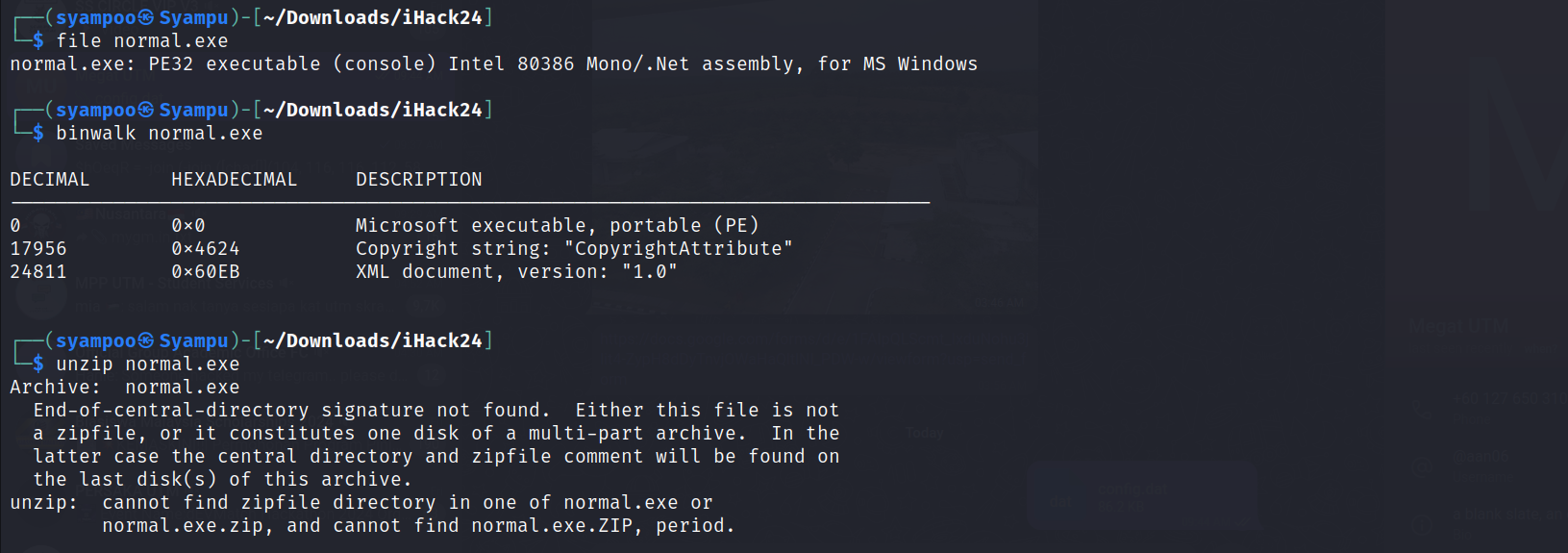Click the Kali symbol in the prompt above 'file normal.exe'
Screen dimensions: 1568x553
pos(146,17)
